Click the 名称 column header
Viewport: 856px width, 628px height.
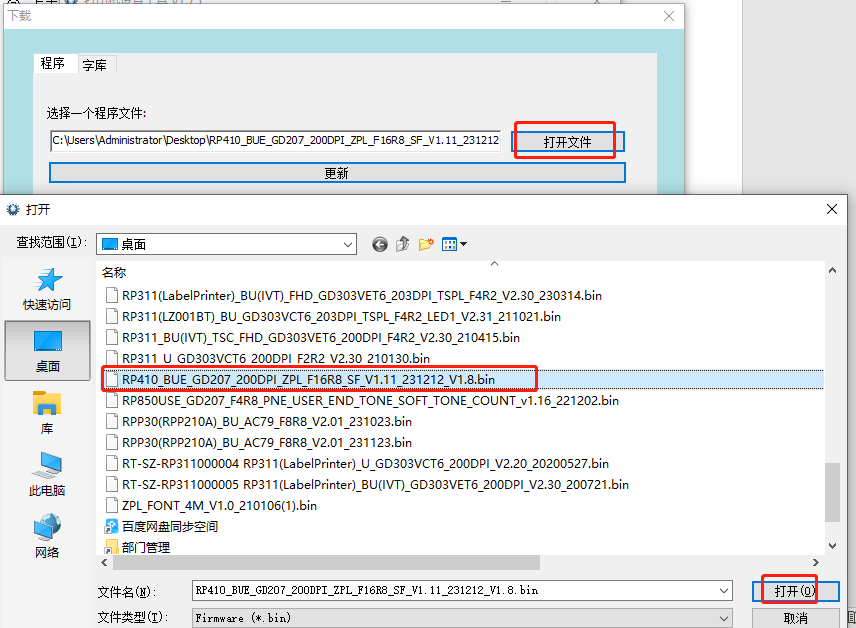(115, 272)
